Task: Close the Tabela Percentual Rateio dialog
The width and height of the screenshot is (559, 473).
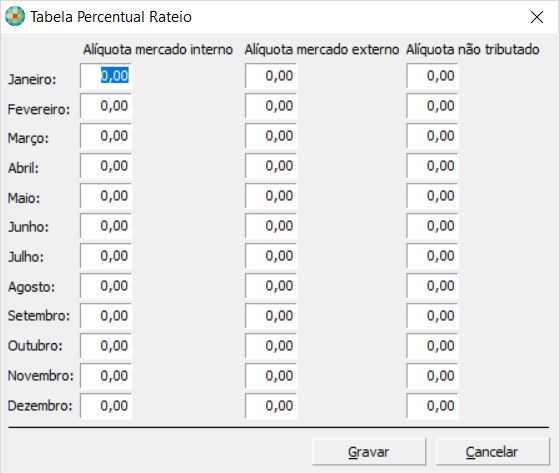Action: (537, 17)
